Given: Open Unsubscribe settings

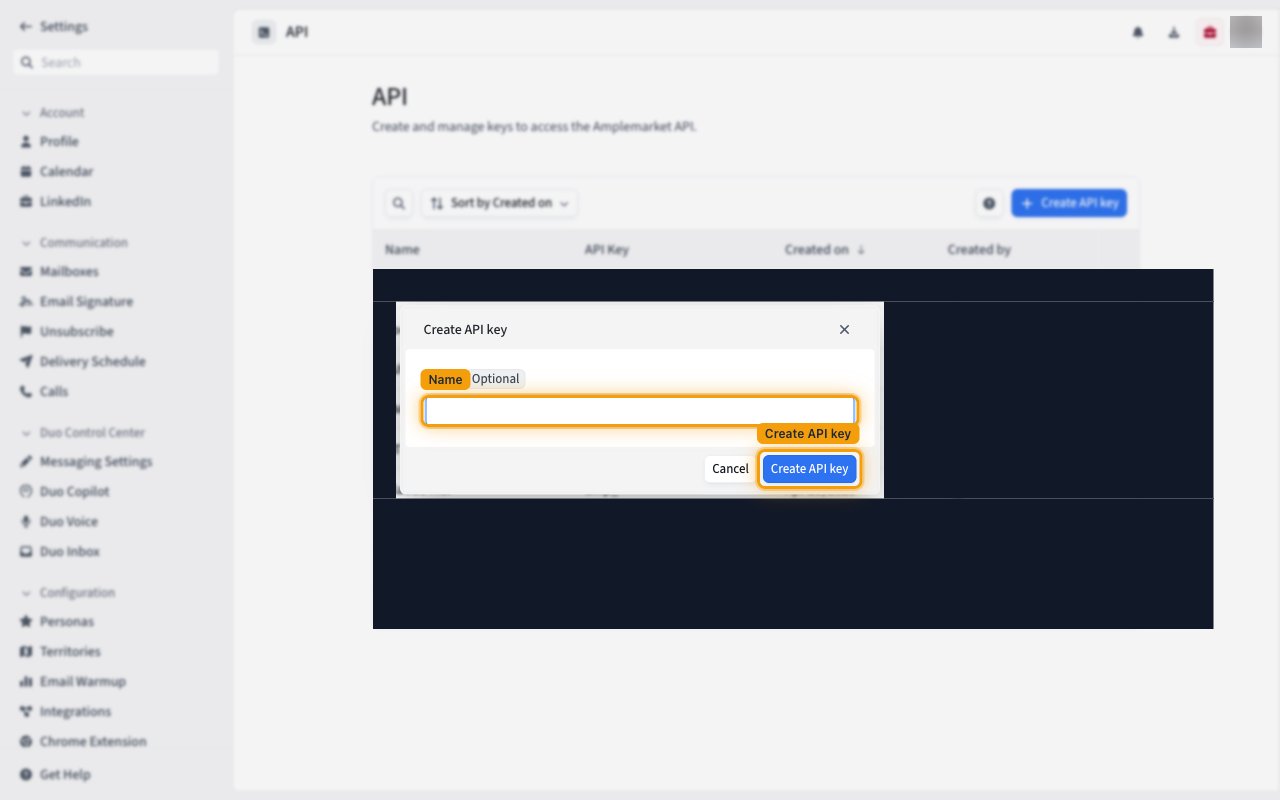Looking at the screenshot, I should click(x=76, y=332).
